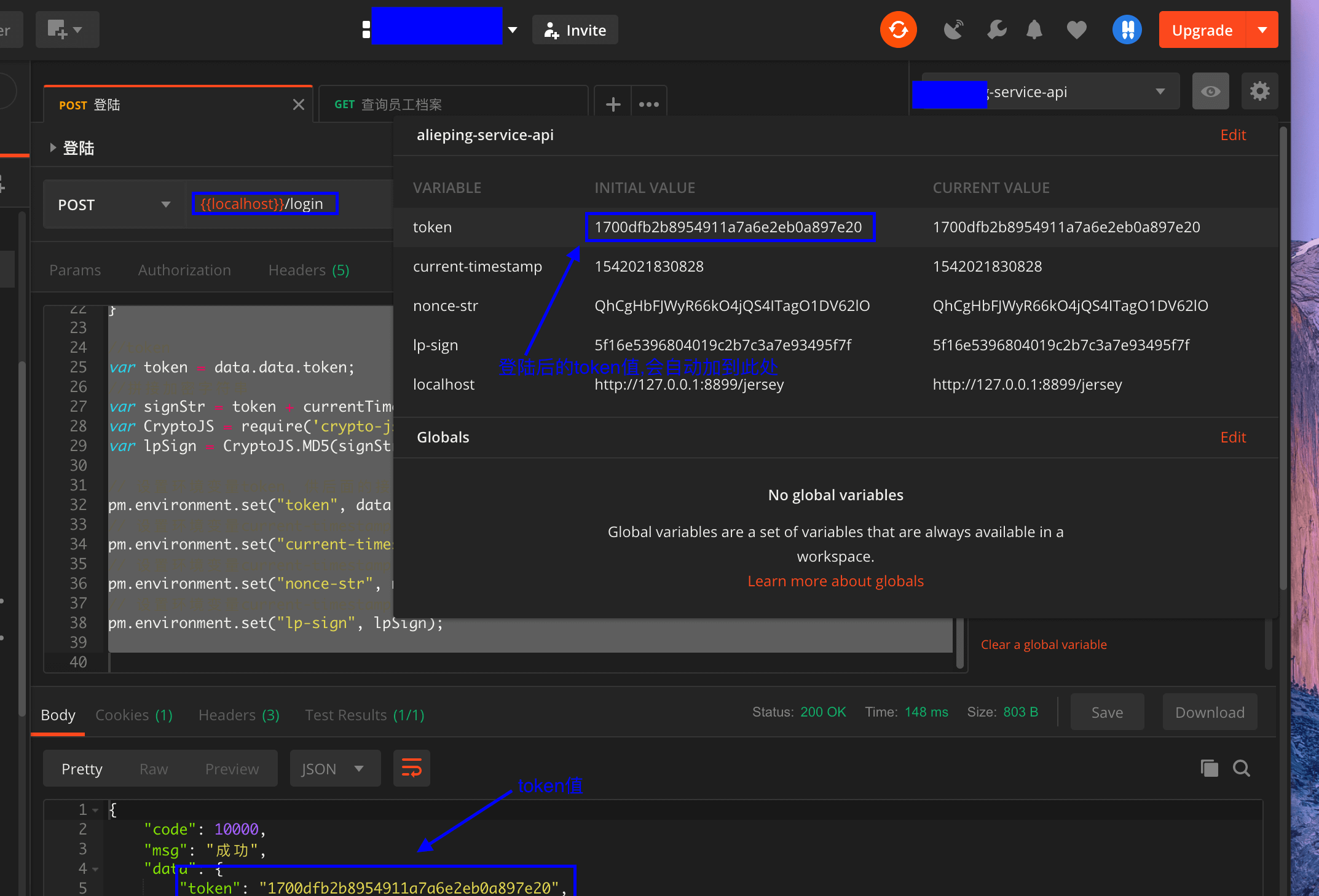Click the nonce-str variable name

(x=445, y=305)
